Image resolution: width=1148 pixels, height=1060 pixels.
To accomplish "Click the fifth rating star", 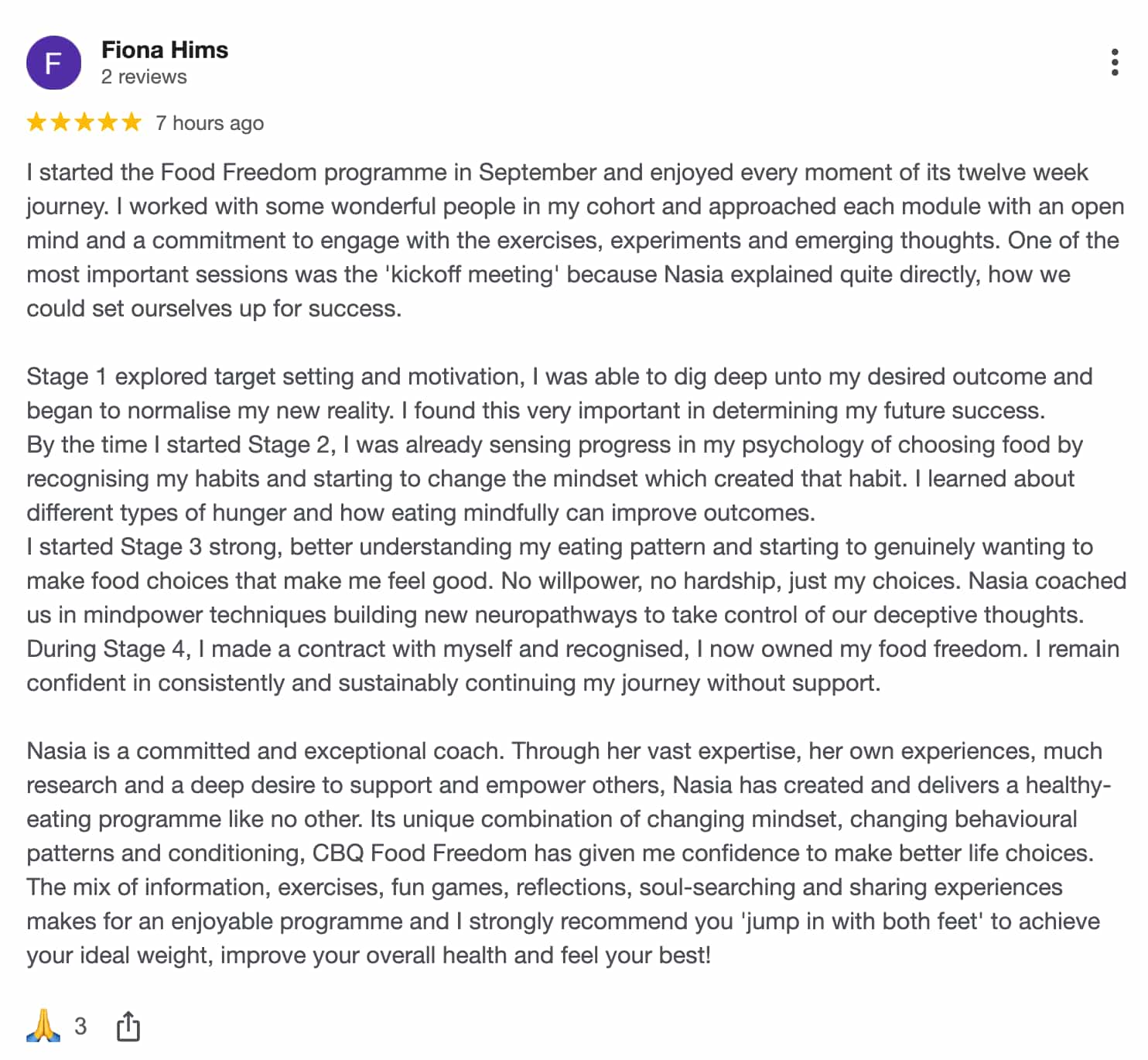I will pyautogui.click(x=132, y=122).
